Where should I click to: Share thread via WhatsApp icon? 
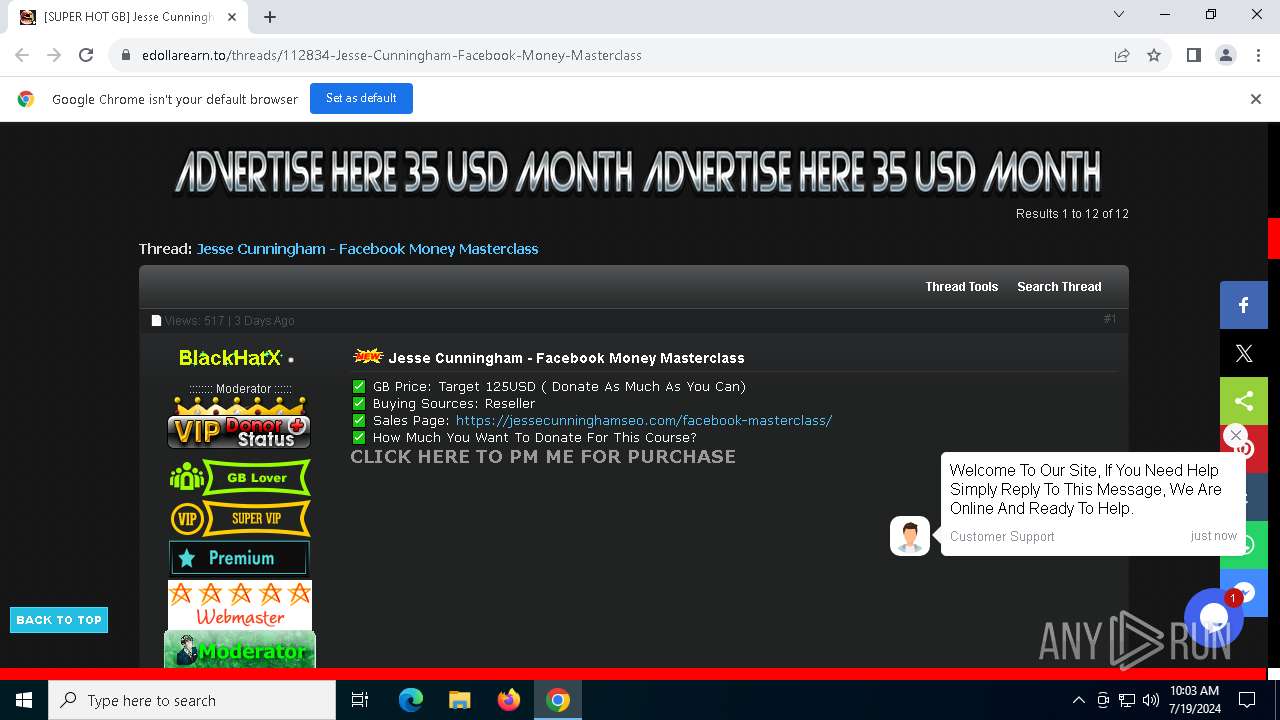click(x=1243, y=545)
